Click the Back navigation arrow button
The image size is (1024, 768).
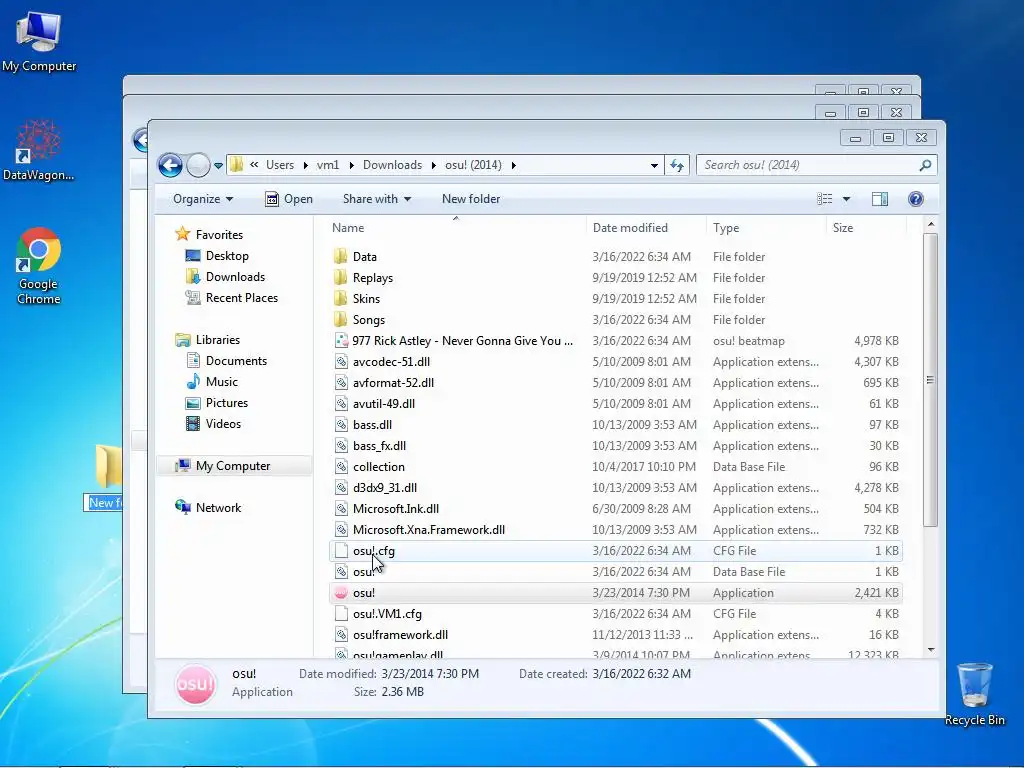(170, 165)
